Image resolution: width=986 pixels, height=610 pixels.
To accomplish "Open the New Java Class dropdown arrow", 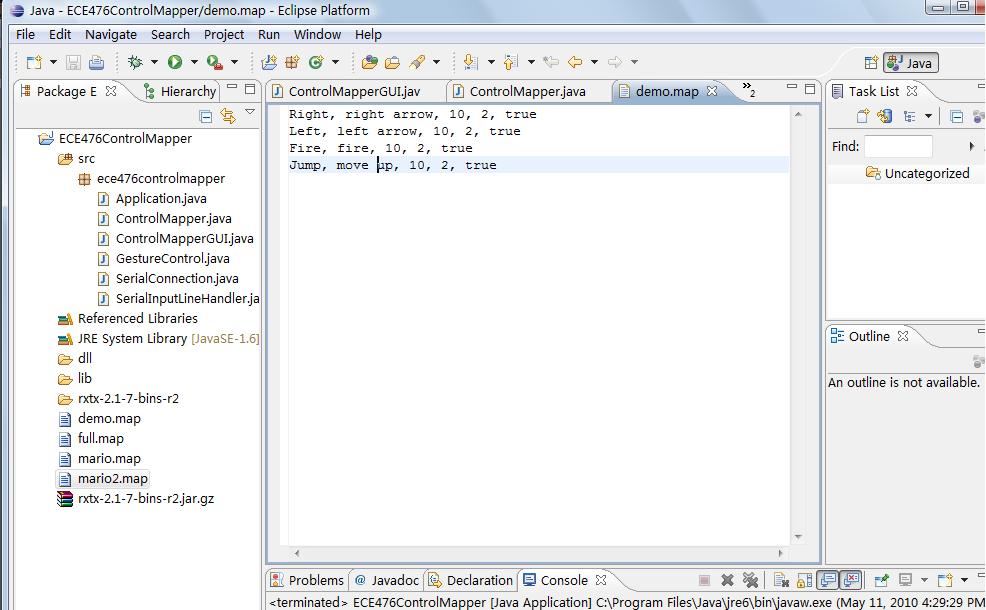I will [335, 62].
